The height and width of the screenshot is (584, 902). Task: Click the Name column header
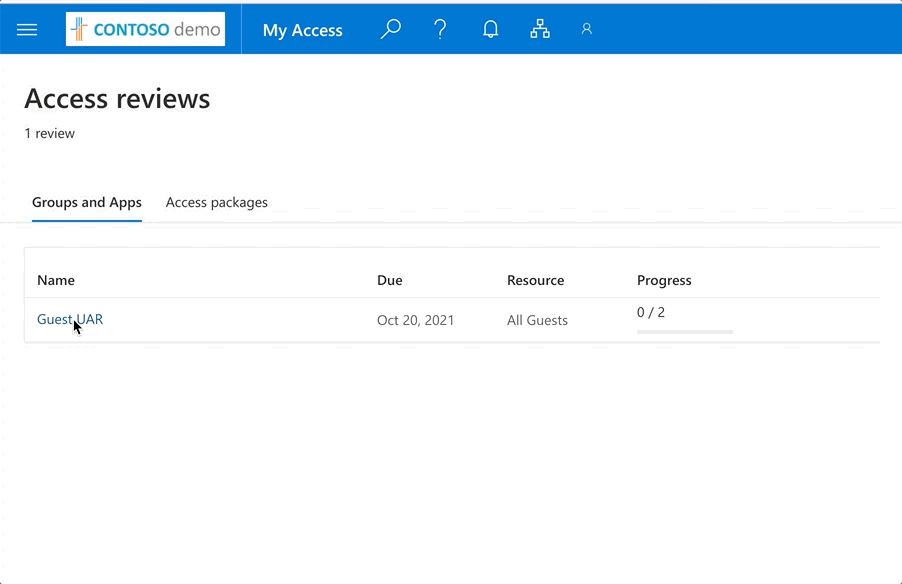pyautogui.click(x=56, y=280)
